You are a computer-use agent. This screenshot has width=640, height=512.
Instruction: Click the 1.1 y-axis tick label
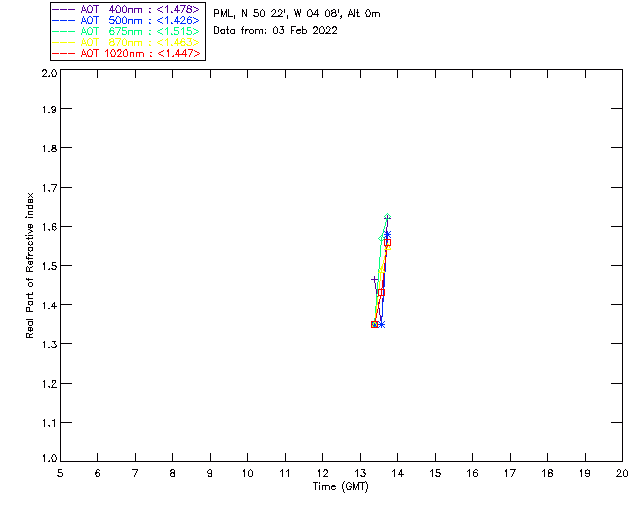pyautogui.click(x=49, y=423)
